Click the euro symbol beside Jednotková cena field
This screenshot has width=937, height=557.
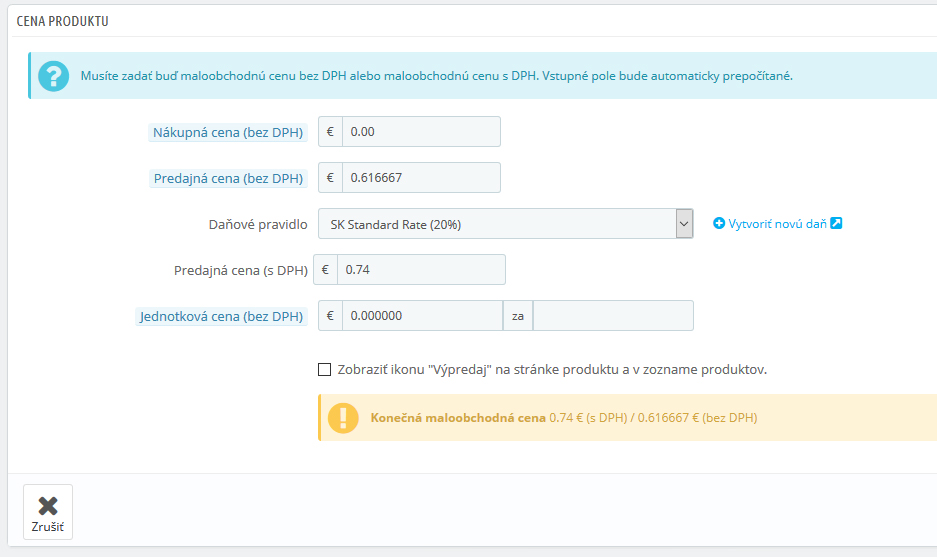coord(330,316)
